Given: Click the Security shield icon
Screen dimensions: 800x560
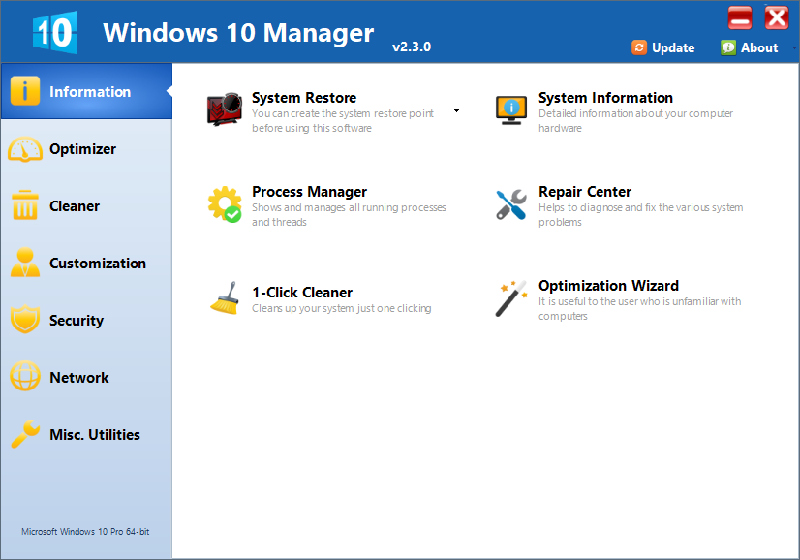Looking at the screenshot, I should coord(25,319).
